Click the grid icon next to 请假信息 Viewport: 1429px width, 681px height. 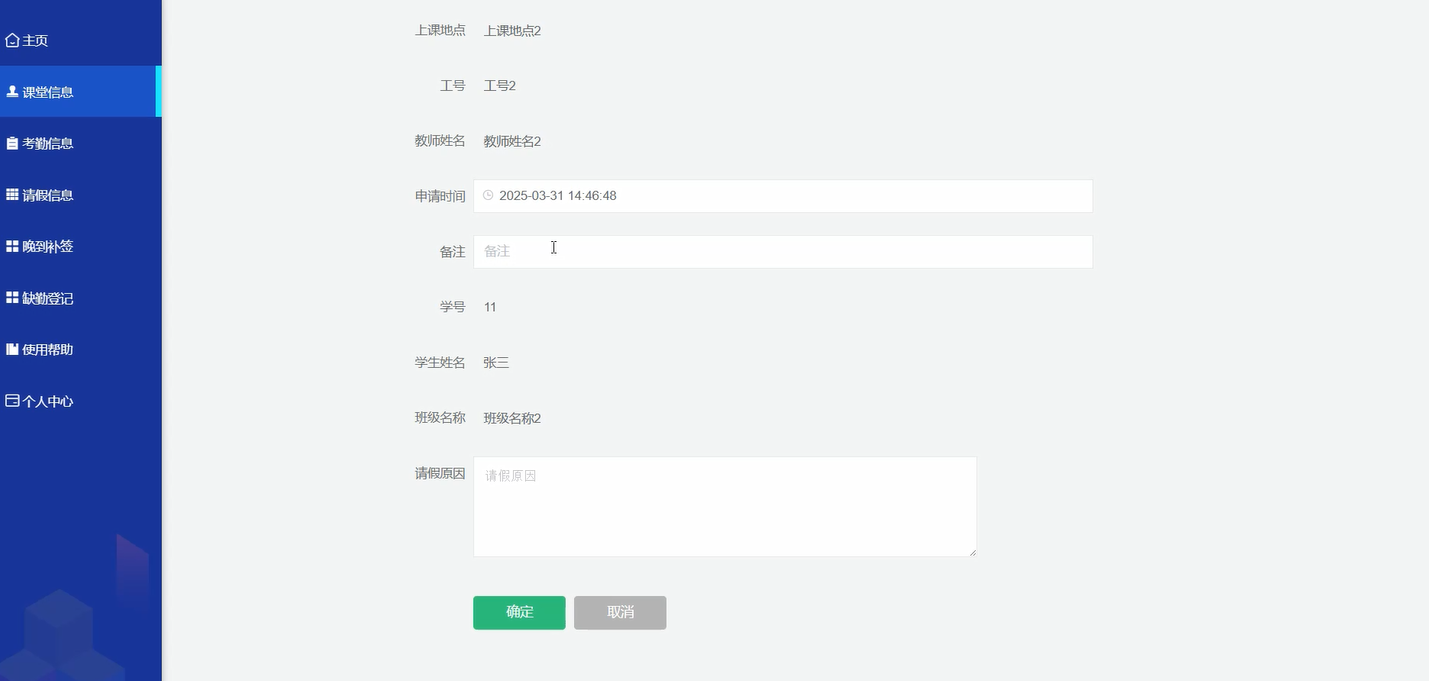tap(10, 194)
